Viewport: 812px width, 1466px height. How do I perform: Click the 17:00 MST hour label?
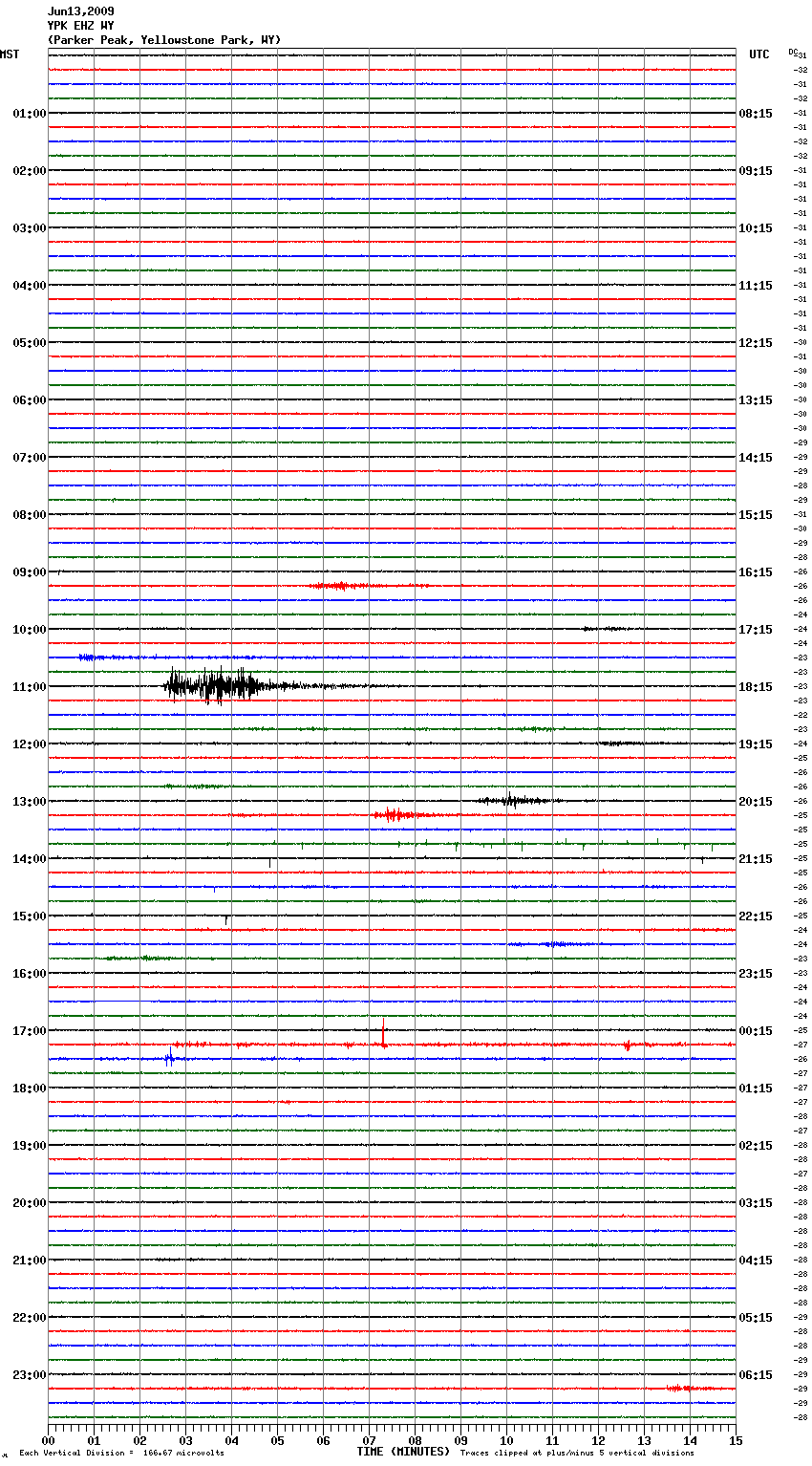pos(30,1031)
